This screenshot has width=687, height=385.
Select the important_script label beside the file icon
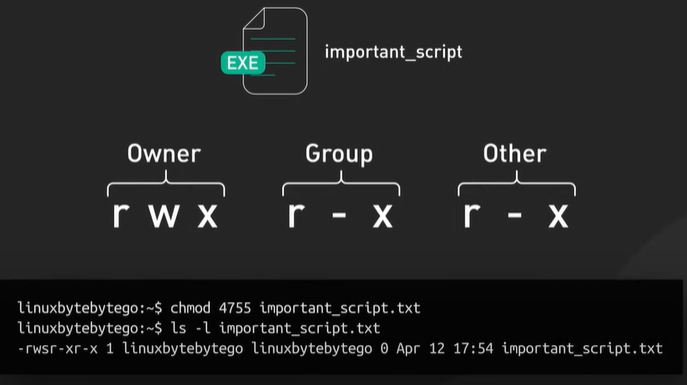click(393, 52)
